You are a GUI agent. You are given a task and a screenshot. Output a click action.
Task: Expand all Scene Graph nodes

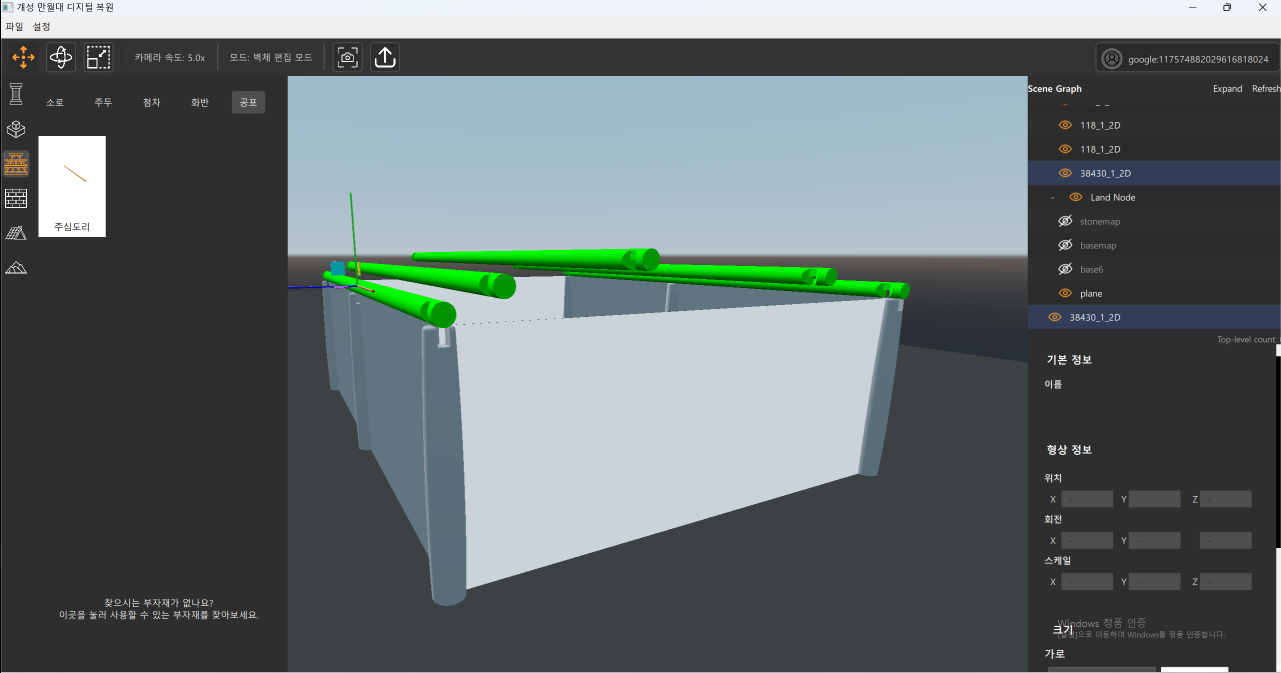tap(1227, 89)
